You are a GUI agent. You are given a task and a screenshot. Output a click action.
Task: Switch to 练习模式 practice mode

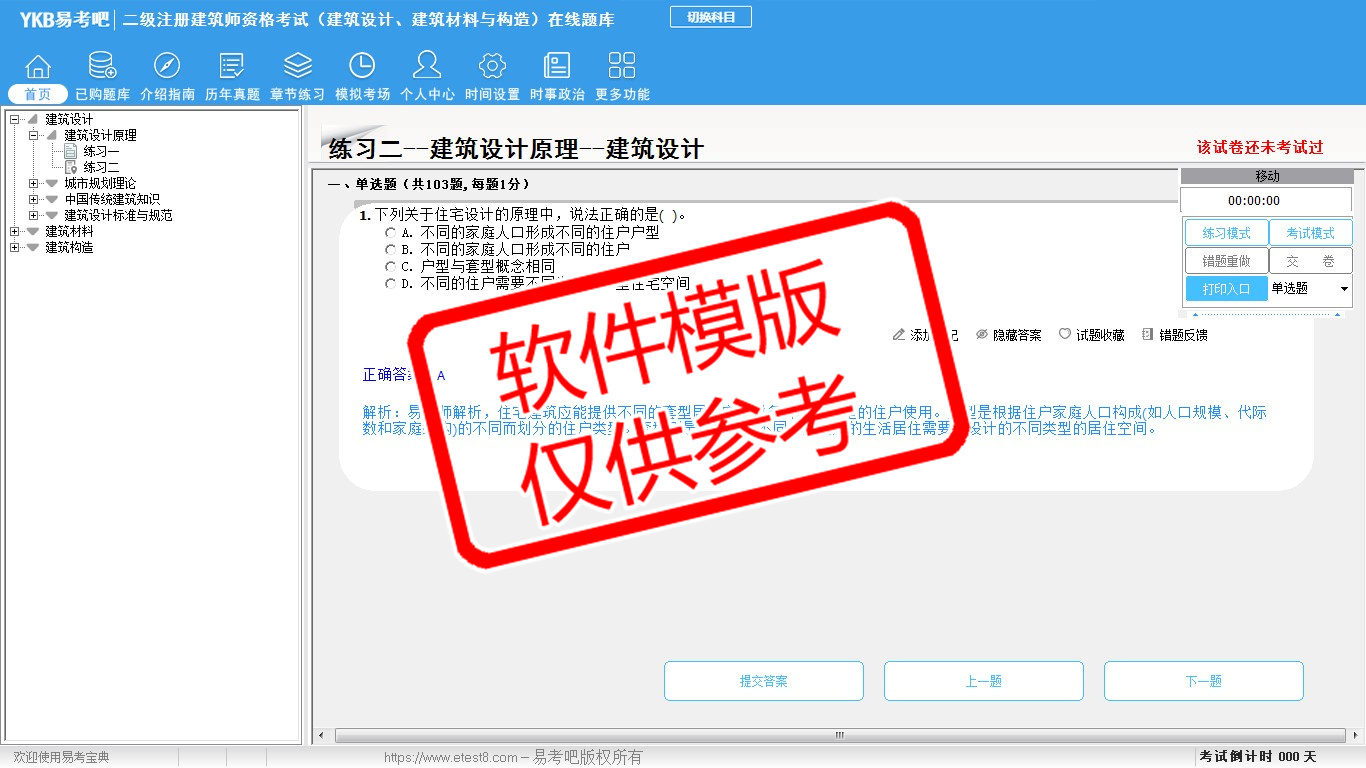point(1227,233)
